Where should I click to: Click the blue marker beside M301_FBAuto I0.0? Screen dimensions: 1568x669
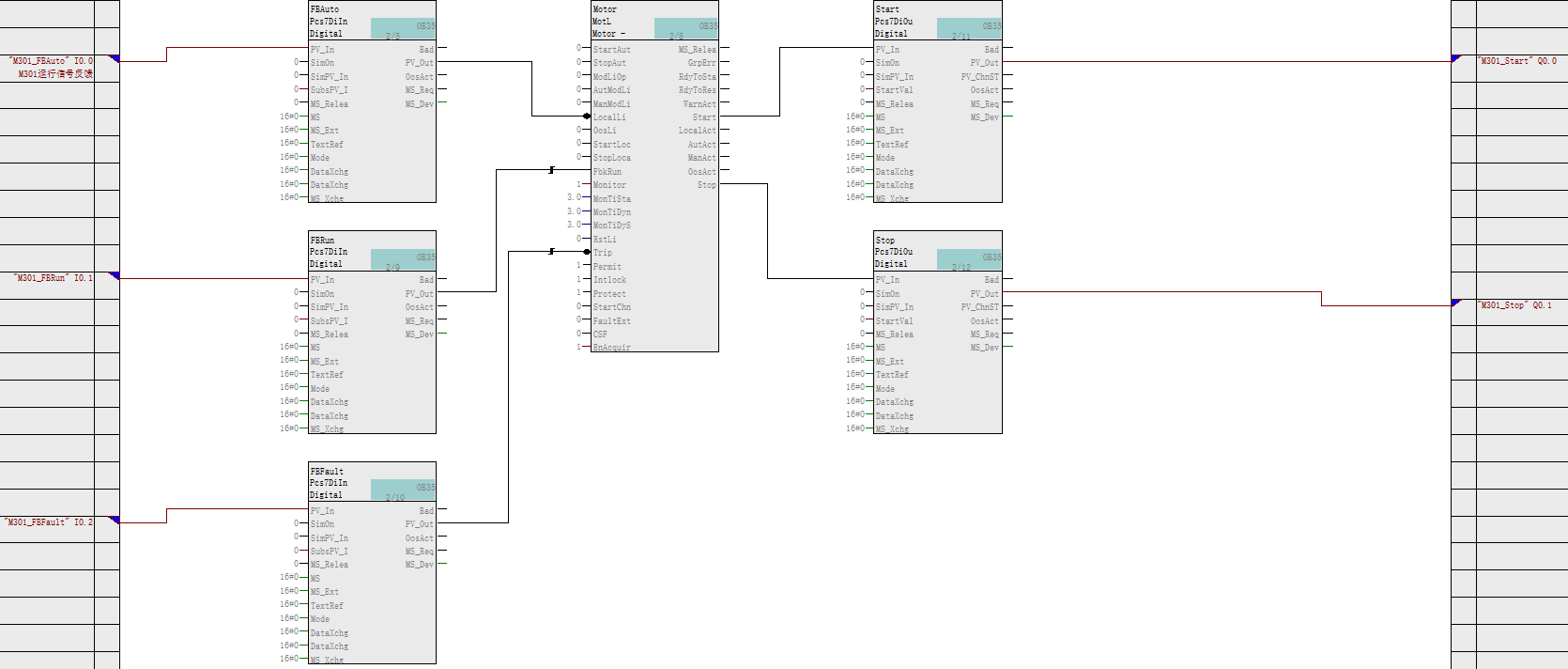point(114,58)
